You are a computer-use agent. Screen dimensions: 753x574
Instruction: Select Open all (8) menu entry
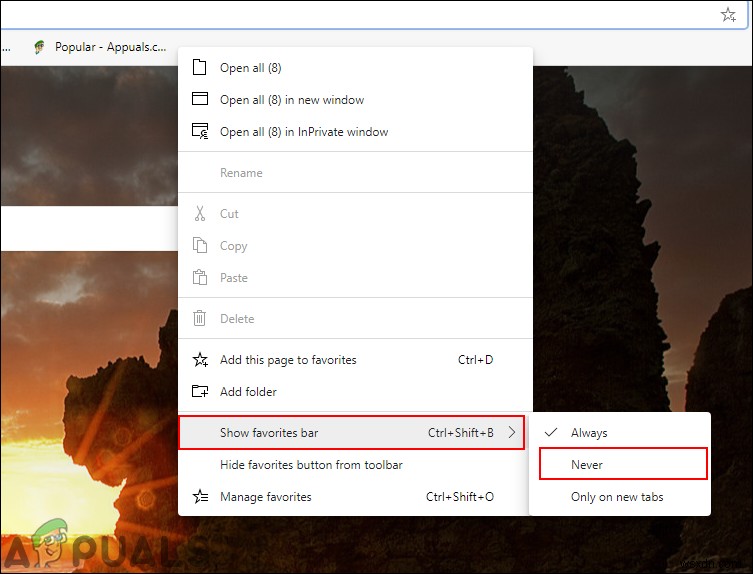[x=355, y=68]
